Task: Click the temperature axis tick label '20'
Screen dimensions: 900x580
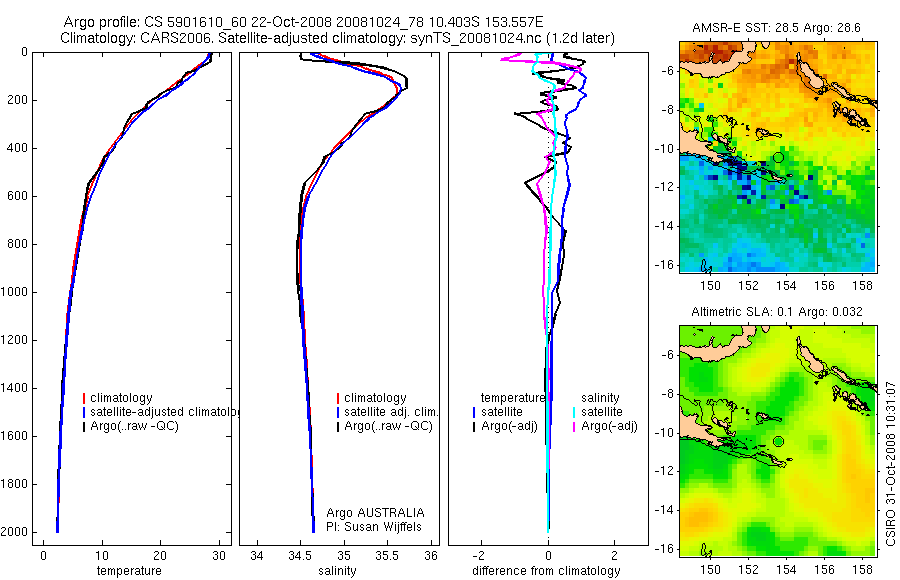Action: tap(160, 556)
